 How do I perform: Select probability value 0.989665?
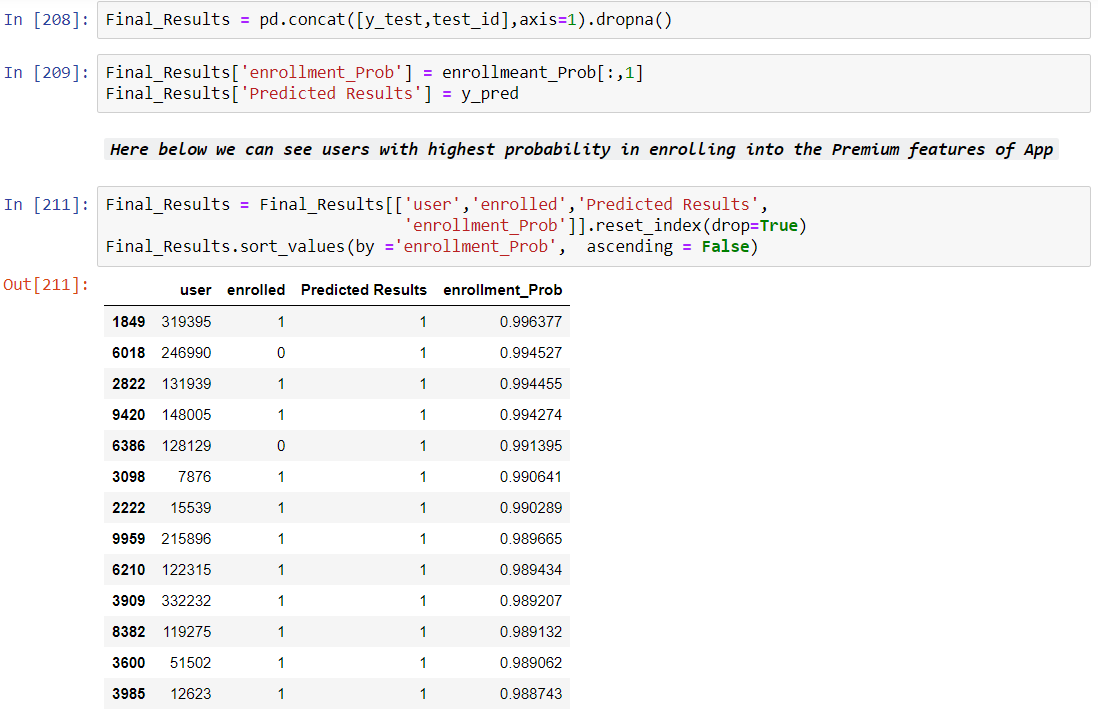point(531,539)
